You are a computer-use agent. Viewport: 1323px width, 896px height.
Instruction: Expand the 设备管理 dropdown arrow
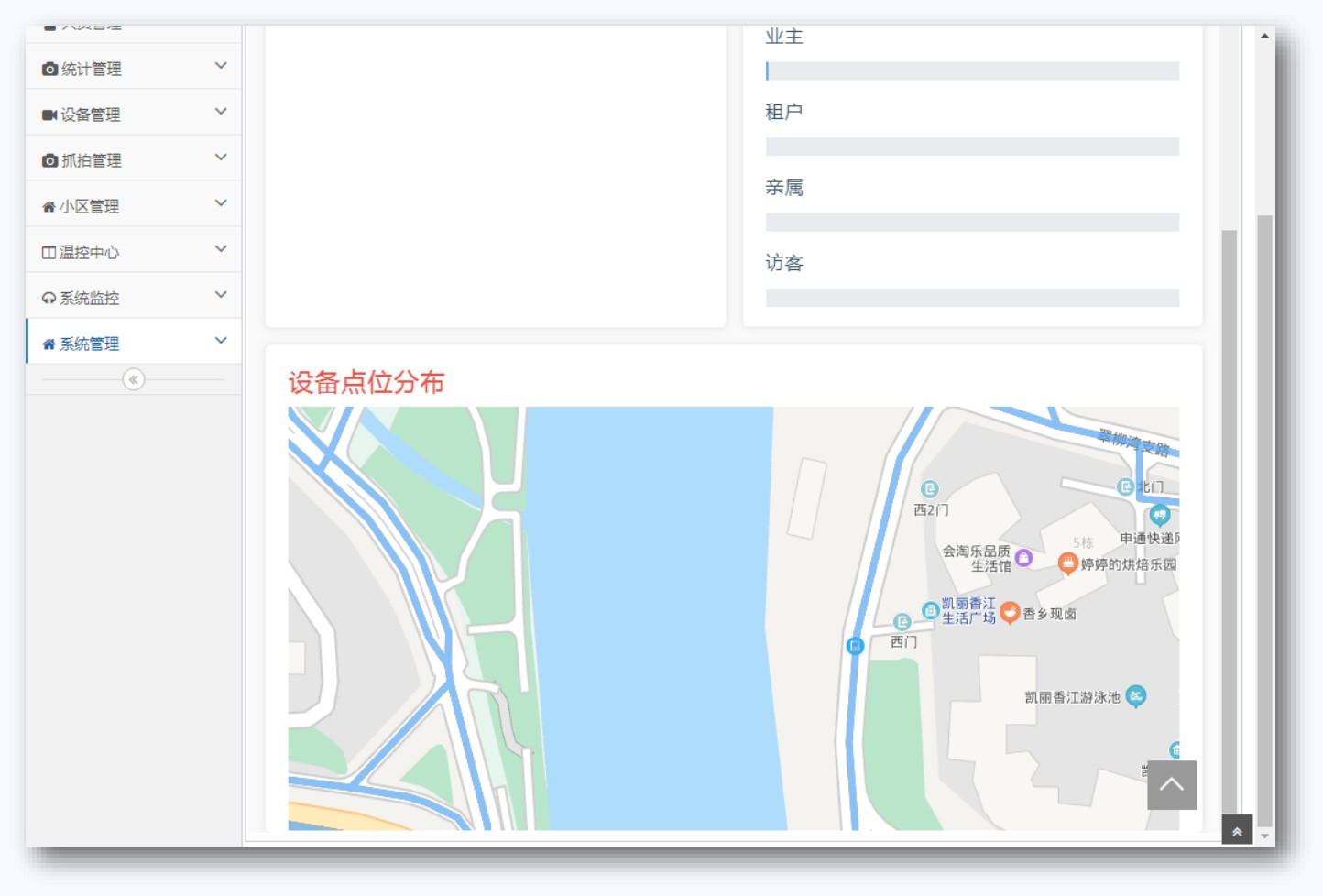click(x=221, y=112)
